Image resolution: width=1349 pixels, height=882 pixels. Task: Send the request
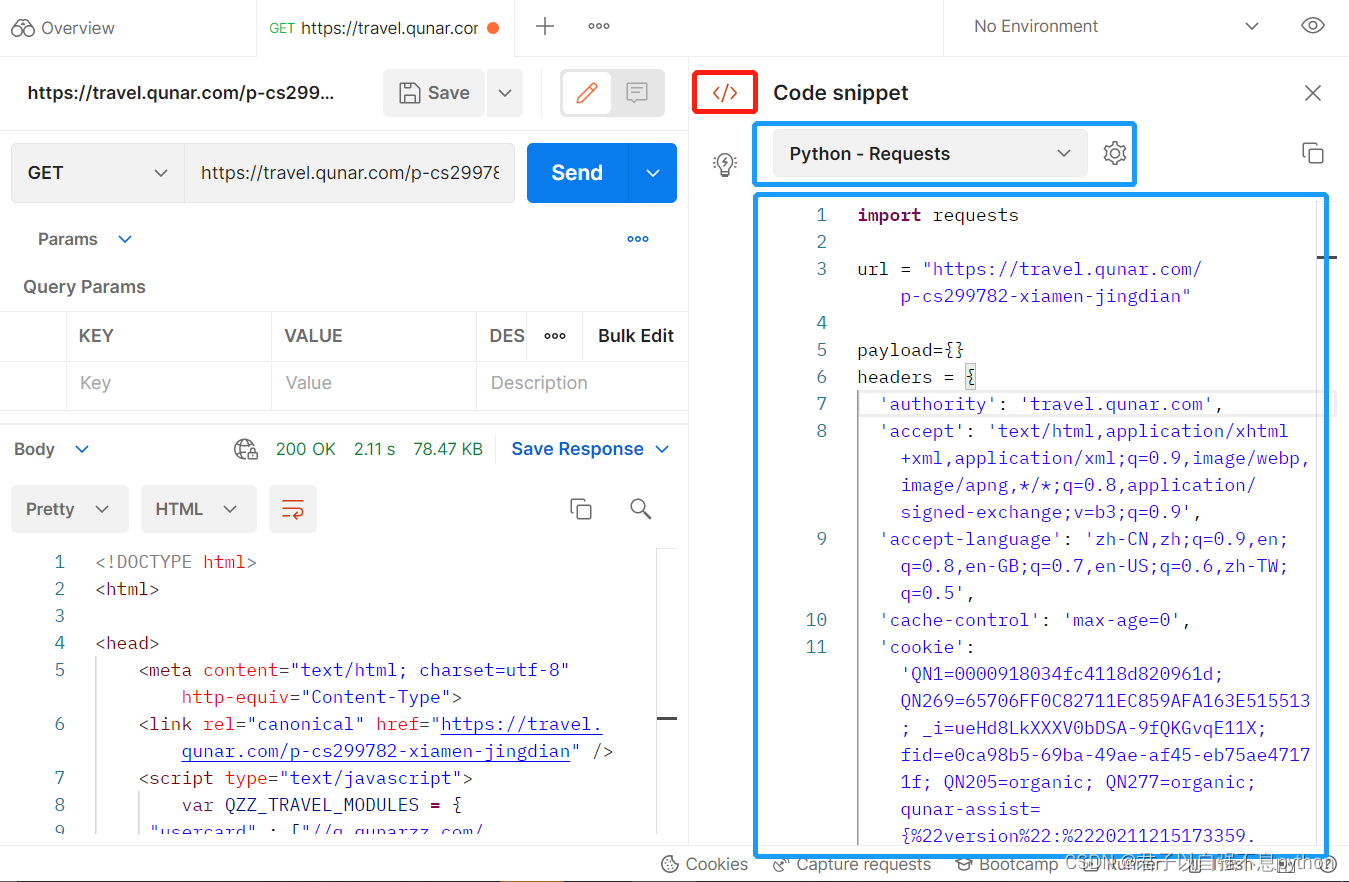point(577,173)
